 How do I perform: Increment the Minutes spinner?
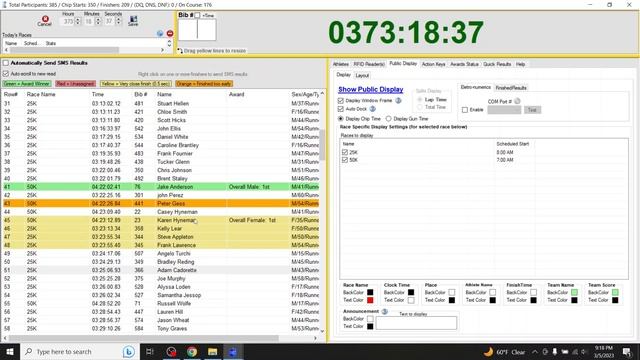pos(98,19)
